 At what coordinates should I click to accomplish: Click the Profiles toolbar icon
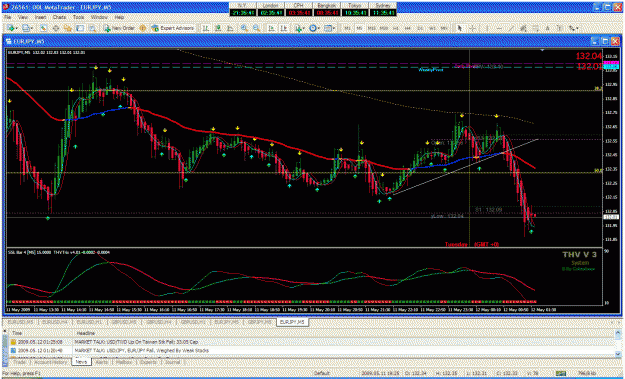coord(25,28)
